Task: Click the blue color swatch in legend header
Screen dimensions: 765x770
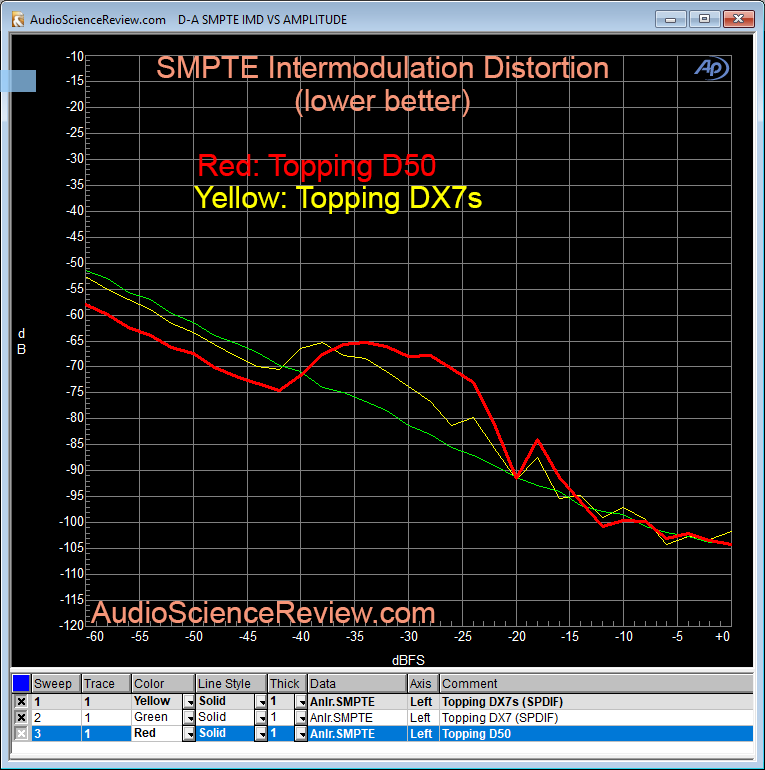Action: point(21,683)
